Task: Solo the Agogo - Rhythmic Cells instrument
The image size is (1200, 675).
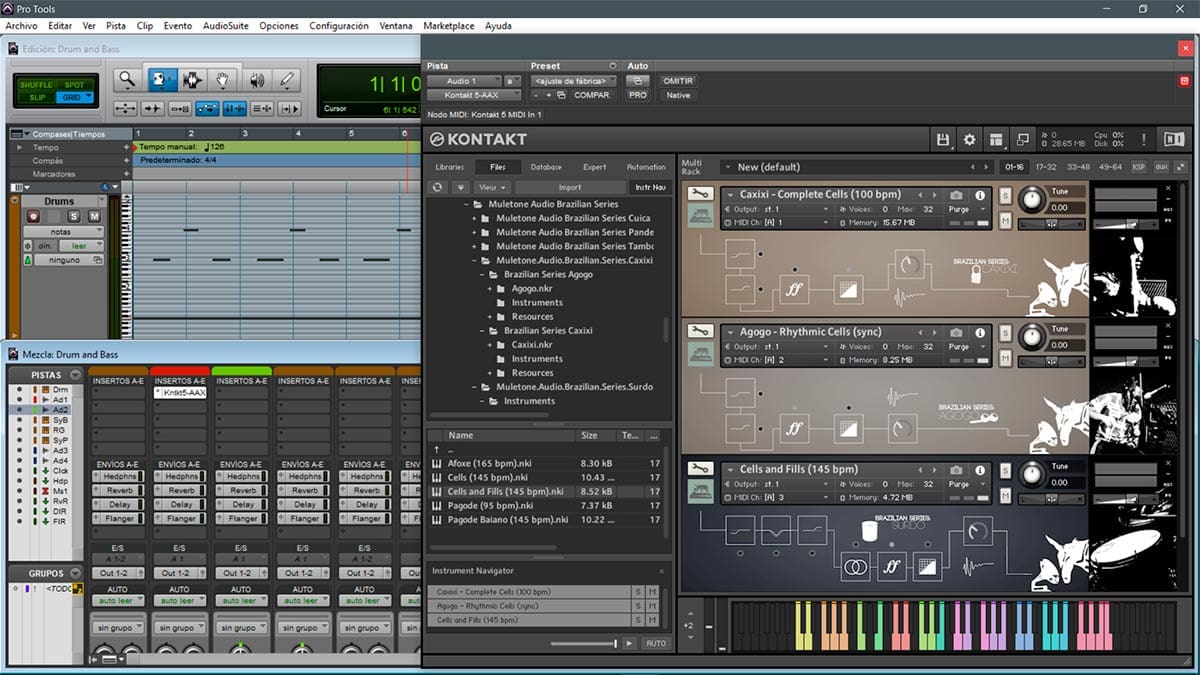Action: point(1004,332)
